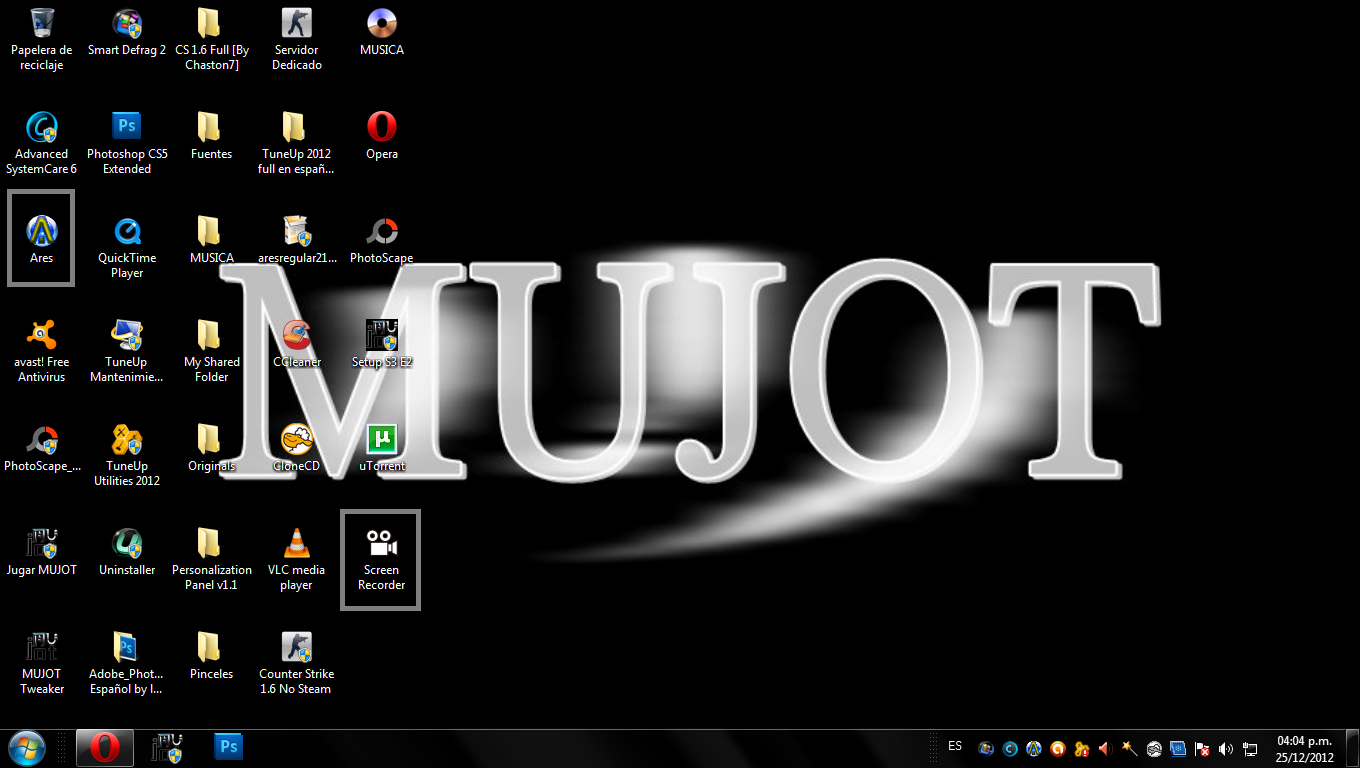Open the Ares desktop shortcut
The image size is (1360, 768).
pyautogui.click(x=41, y=232)
